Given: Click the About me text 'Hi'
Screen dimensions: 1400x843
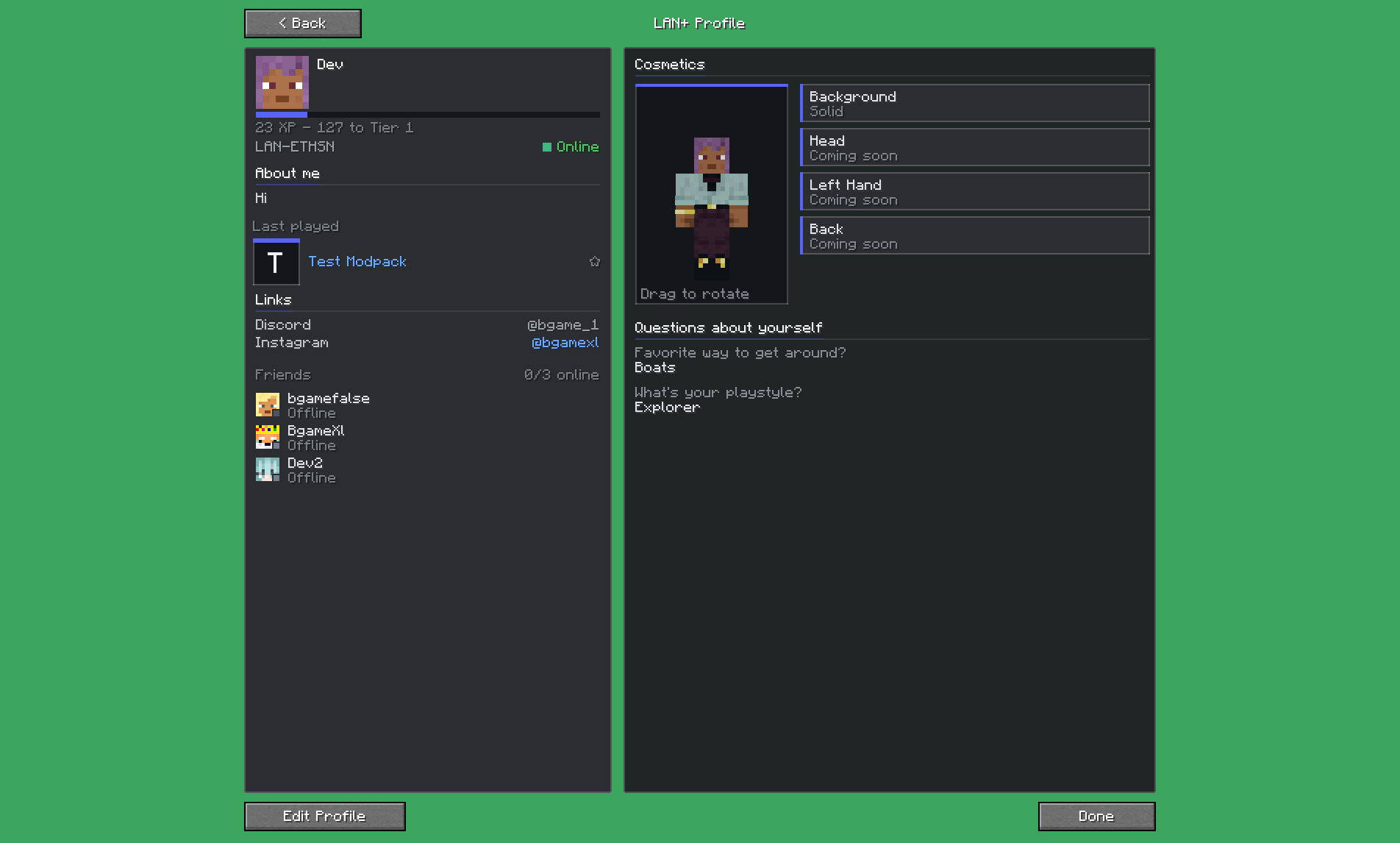Looking at the screenshot, I should pos(261,199).
